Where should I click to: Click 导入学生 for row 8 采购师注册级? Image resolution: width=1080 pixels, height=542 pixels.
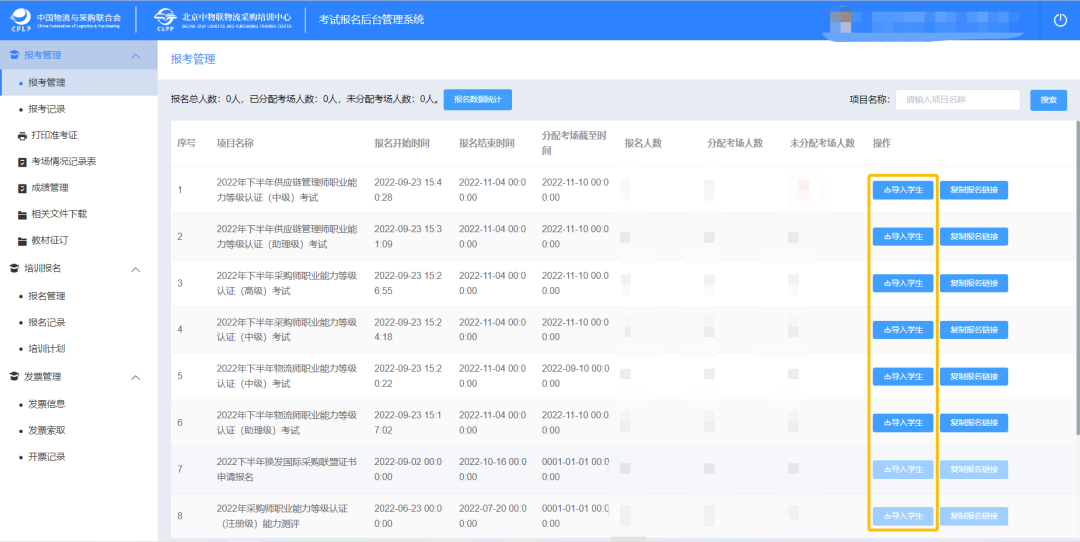coord(903,516)
